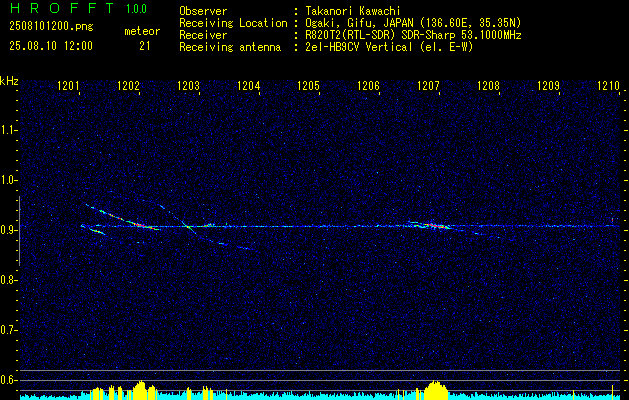Click the Observer field label
The image size is (629, 400).
(x=203, y=12)
